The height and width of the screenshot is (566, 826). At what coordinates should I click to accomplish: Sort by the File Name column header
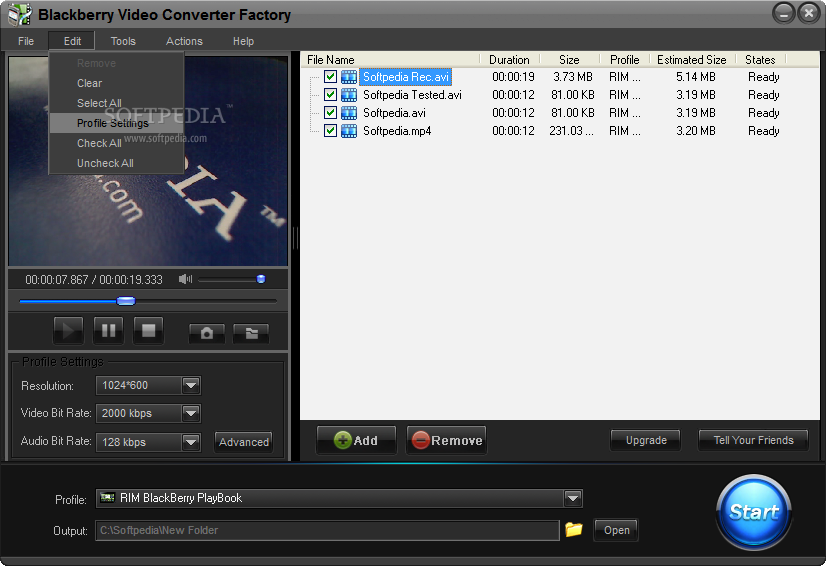[x=392, y=60]
